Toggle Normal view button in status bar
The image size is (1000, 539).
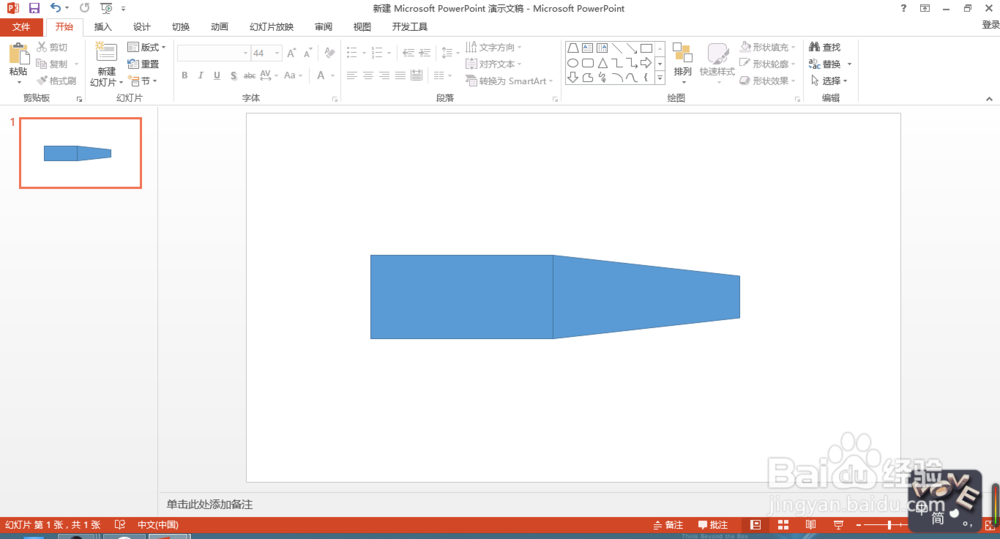(755, 525)
